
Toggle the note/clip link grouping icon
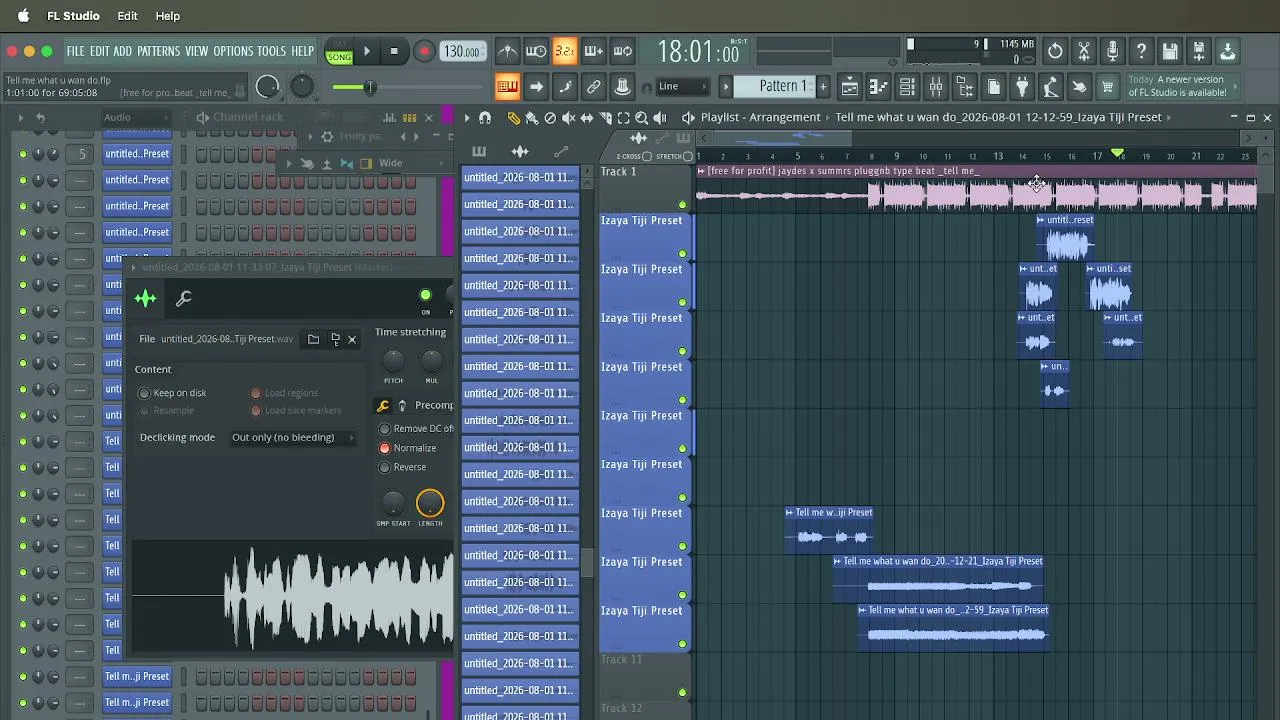[x=593, y=87]
